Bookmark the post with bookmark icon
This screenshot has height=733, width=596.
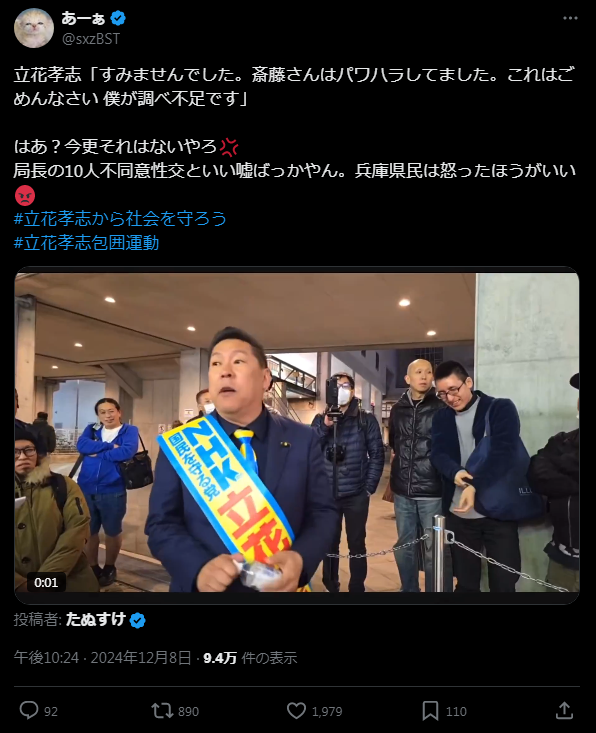click(x=430, y=711)
